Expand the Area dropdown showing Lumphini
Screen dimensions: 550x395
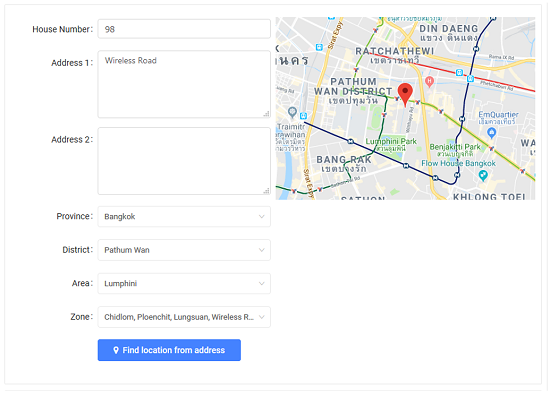[x=184, y=283]
